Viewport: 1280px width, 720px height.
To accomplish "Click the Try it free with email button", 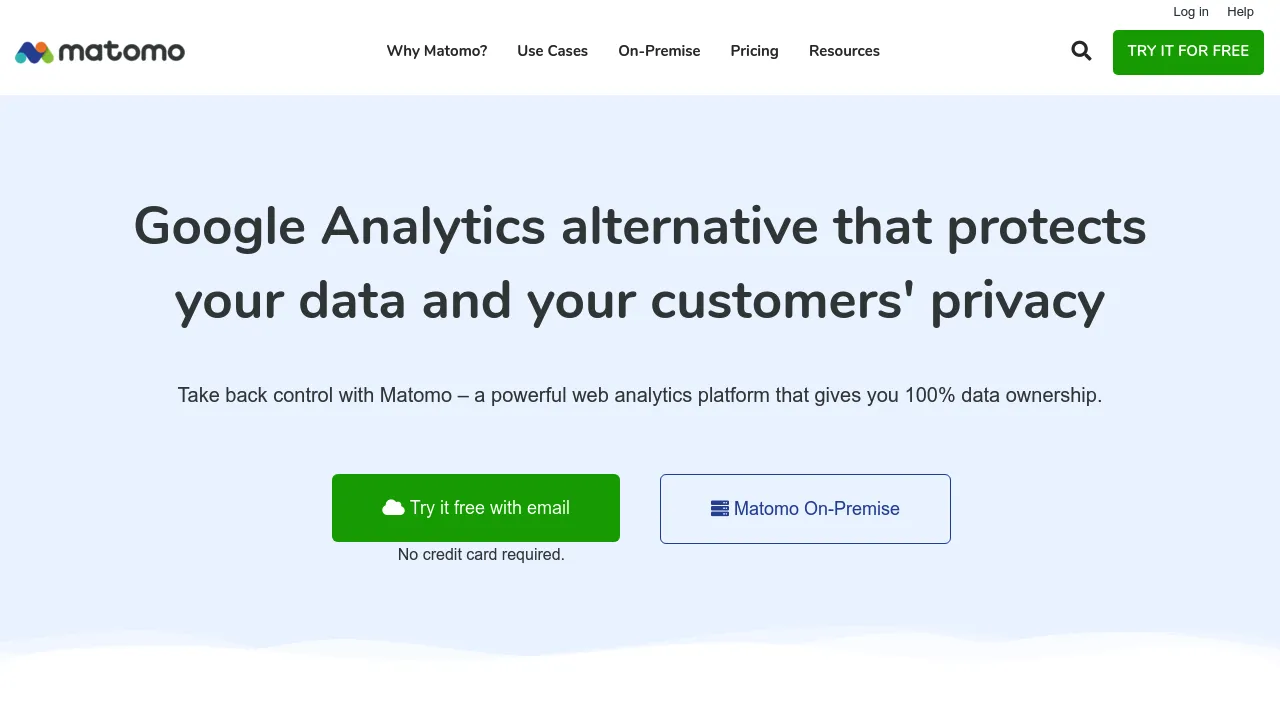I will (476, 508).
